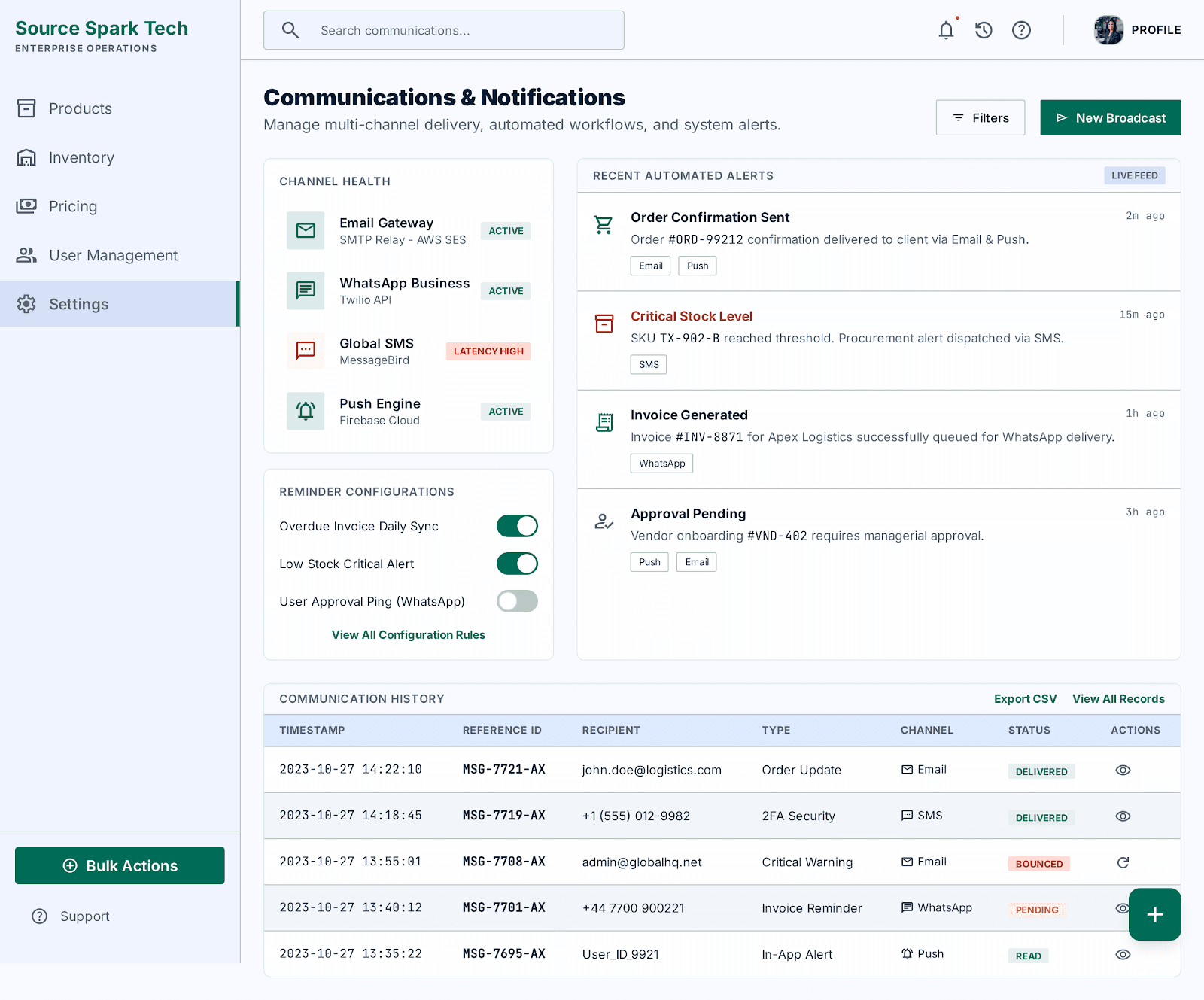The height and width of the screenshot is (1000, 1204).
Task: Disable Overdue Invoice Daily Sync toggle
Action: coord(517,526)
